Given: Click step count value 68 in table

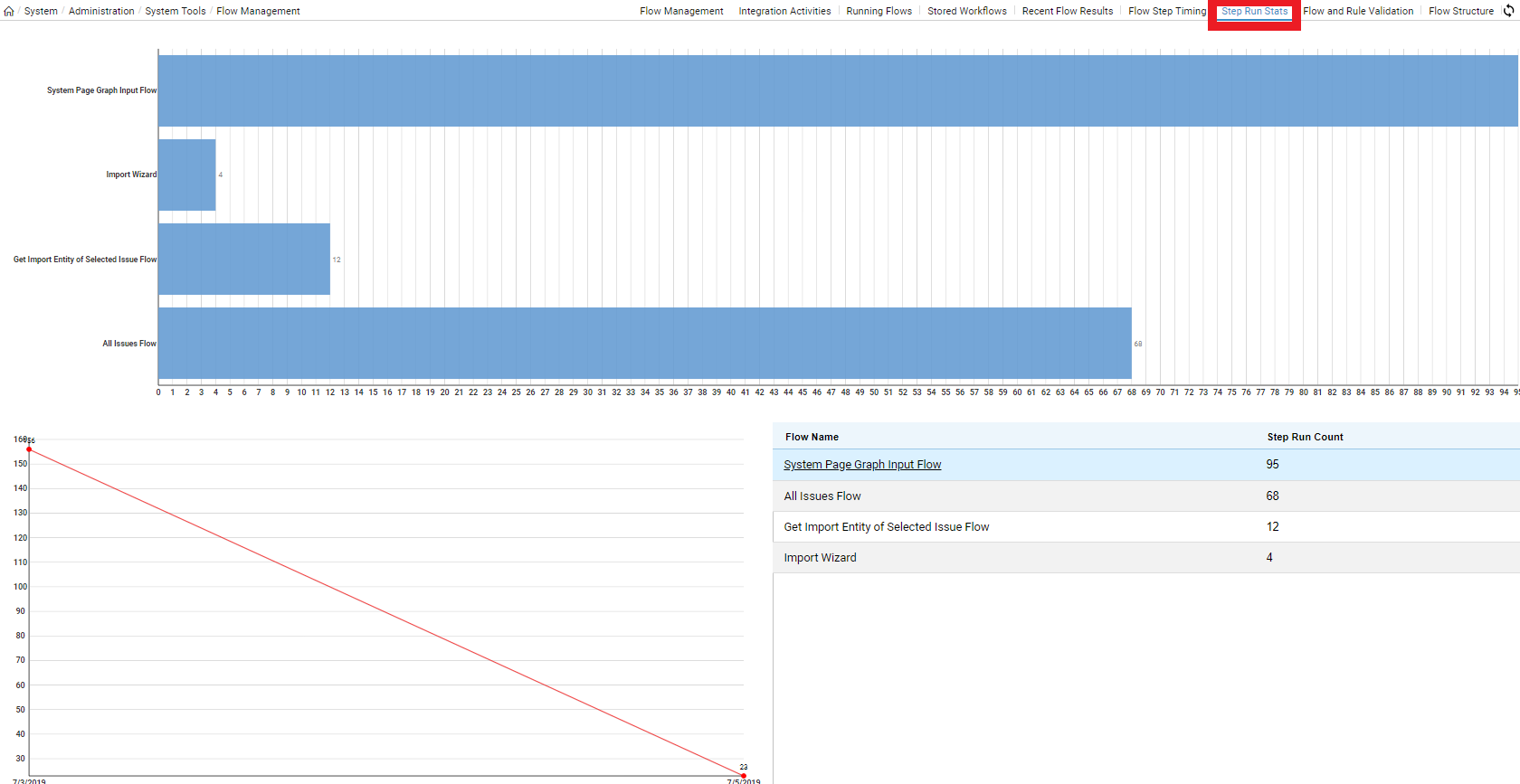Looking at the screenshot, I should pos(1272,496).
